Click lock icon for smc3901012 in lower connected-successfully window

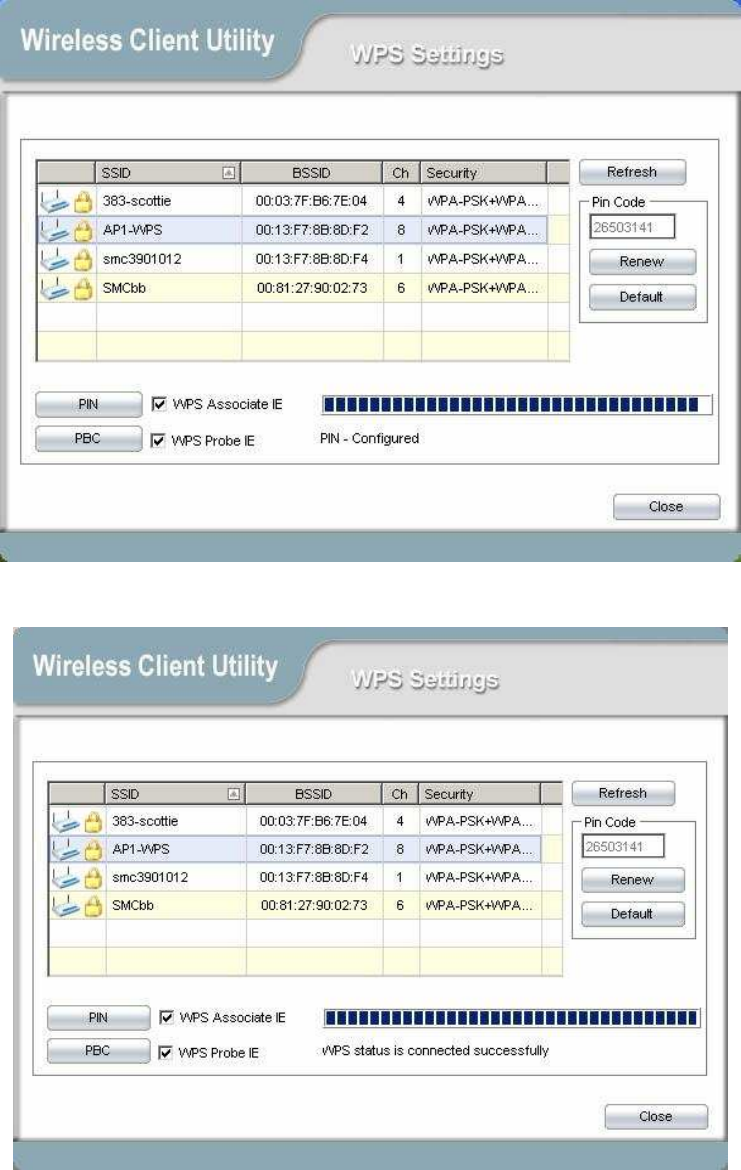click(93, 878)
